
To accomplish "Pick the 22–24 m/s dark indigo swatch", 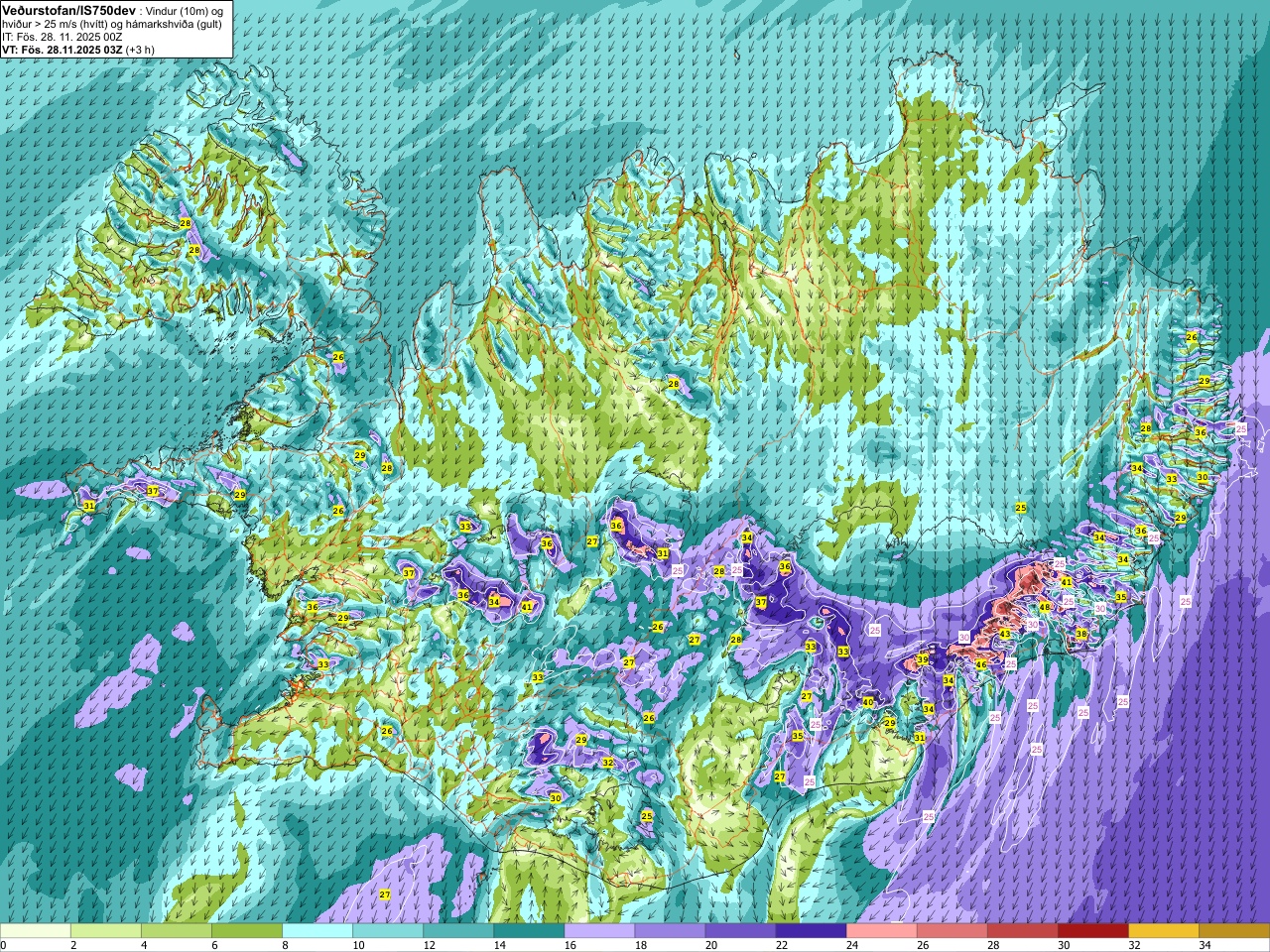I will click(811, 931).
